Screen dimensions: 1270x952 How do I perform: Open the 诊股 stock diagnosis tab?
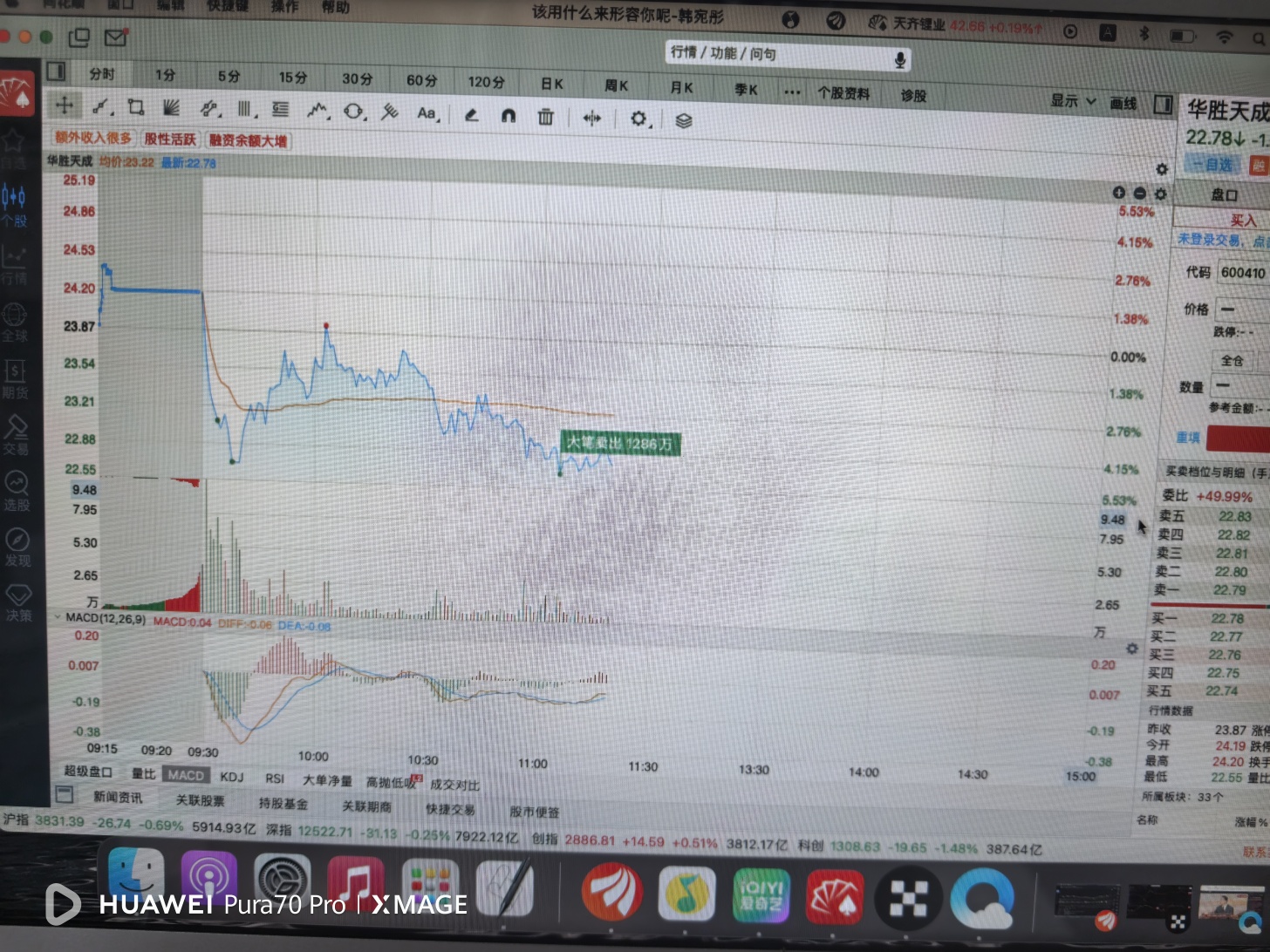(x=913, y=95)
